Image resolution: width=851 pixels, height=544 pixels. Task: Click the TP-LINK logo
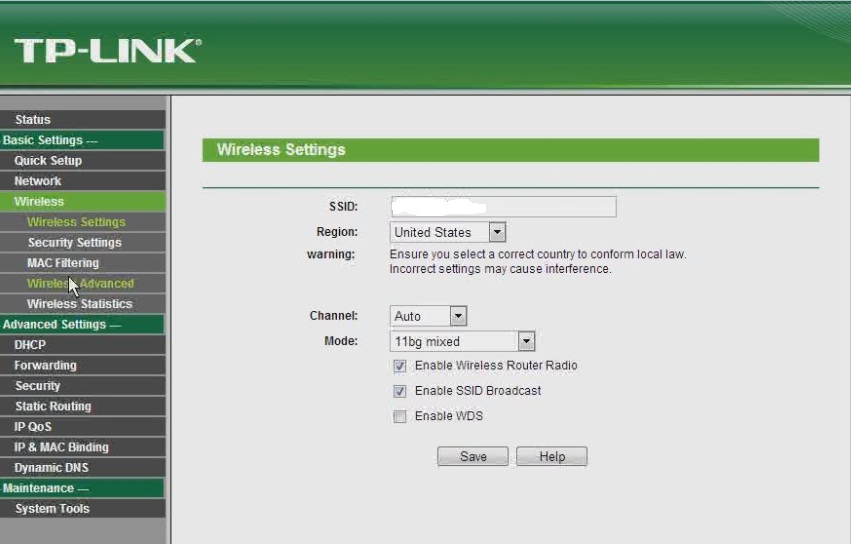107,51
